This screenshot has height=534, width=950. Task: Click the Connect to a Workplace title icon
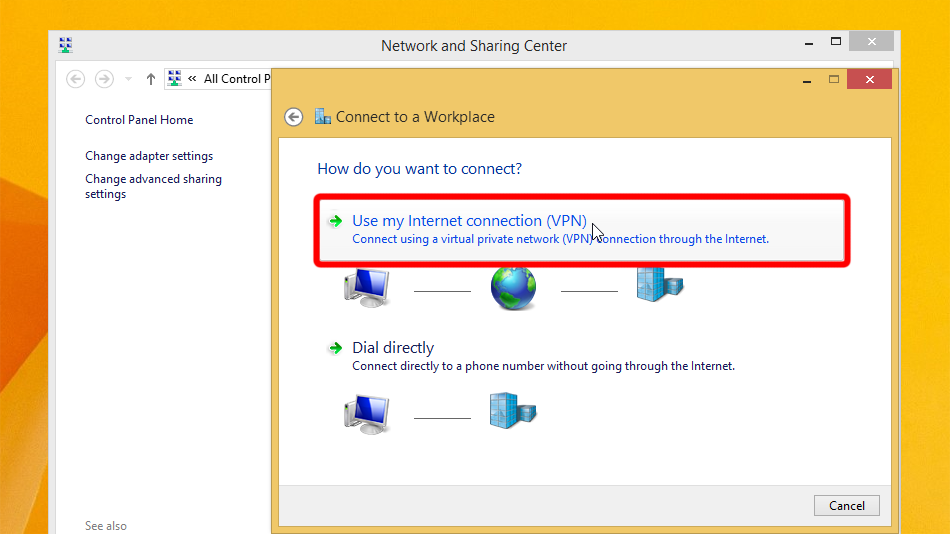pyautogui.click(x=322, y=117)
